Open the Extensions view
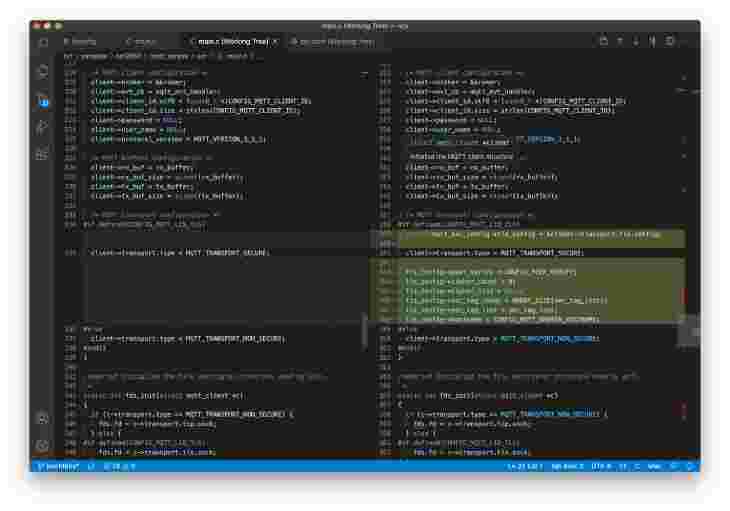 pyautogui.click(x=43, y=154)
